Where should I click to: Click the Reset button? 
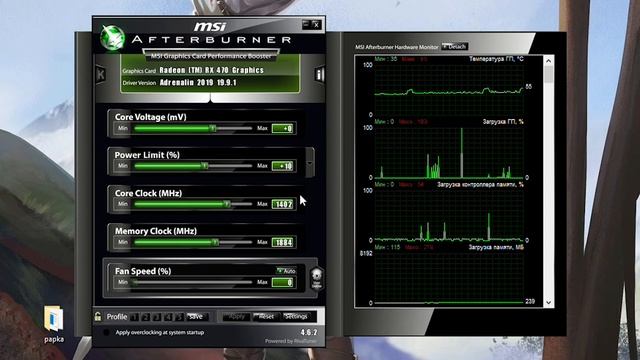point(266,317)
